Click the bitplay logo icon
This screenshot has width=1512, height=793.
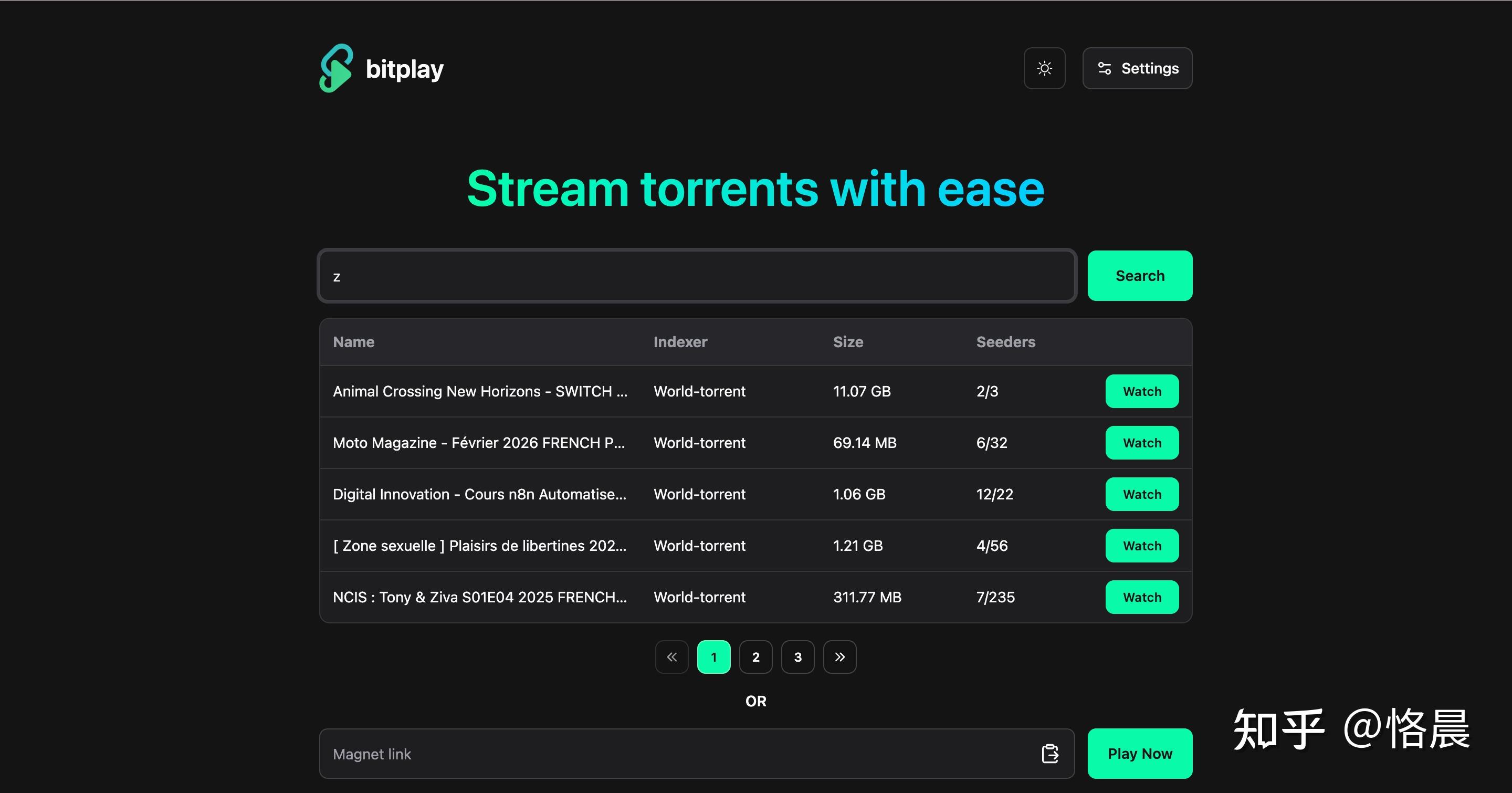336,69
